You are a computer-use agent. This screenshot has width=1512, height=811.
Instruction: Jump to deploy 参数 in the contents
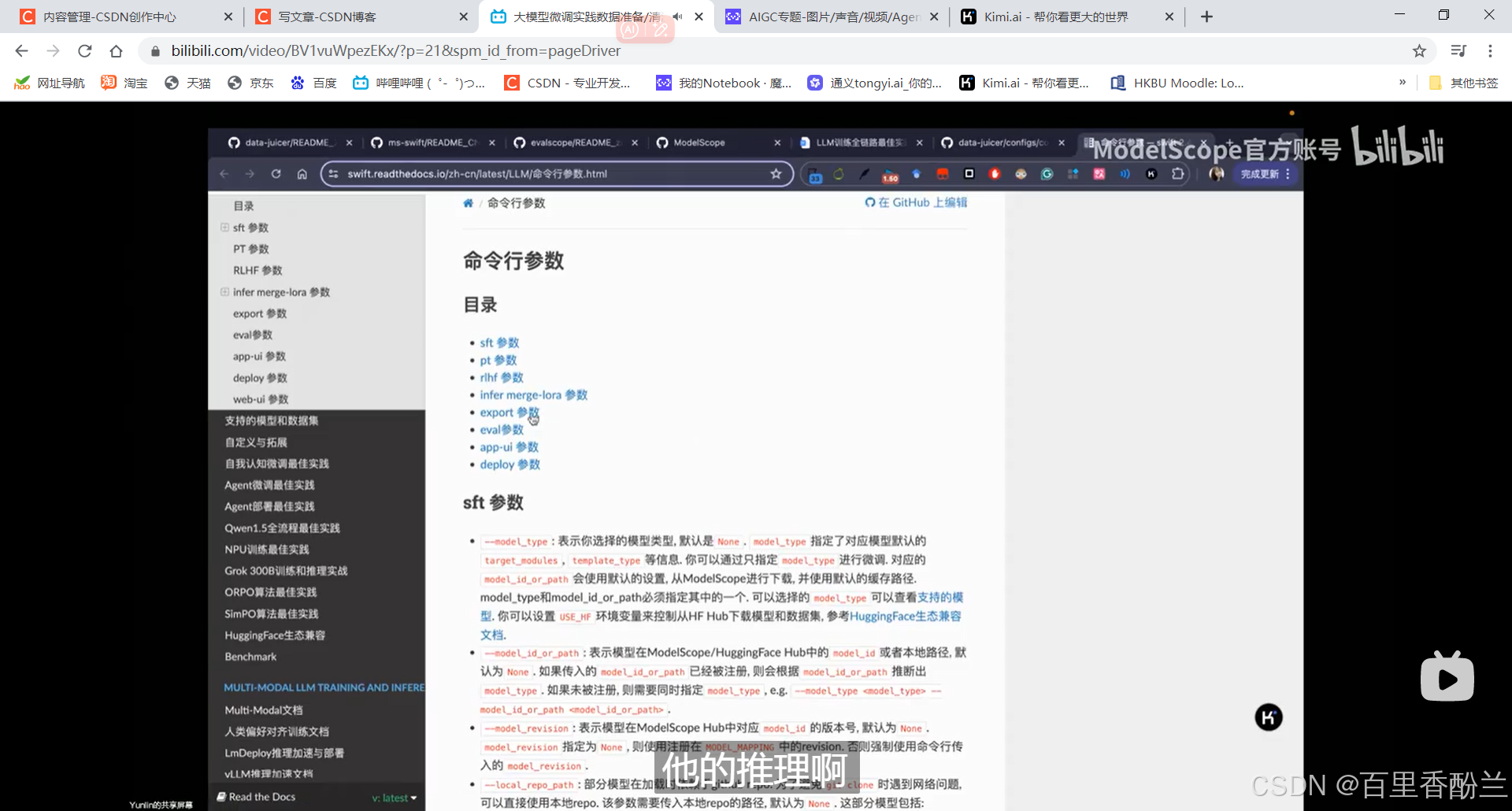(x=510, y=464)
